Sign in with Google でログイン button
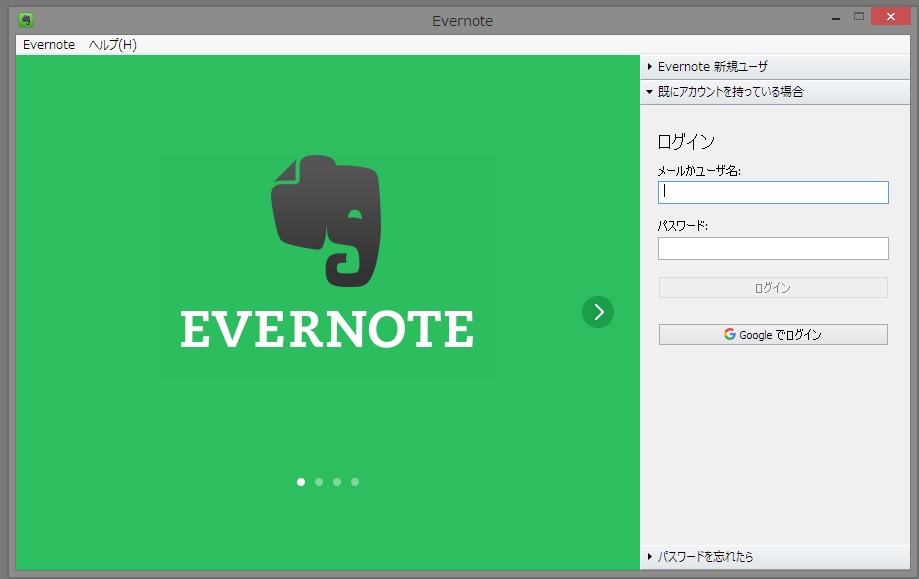 coord(773,335)
